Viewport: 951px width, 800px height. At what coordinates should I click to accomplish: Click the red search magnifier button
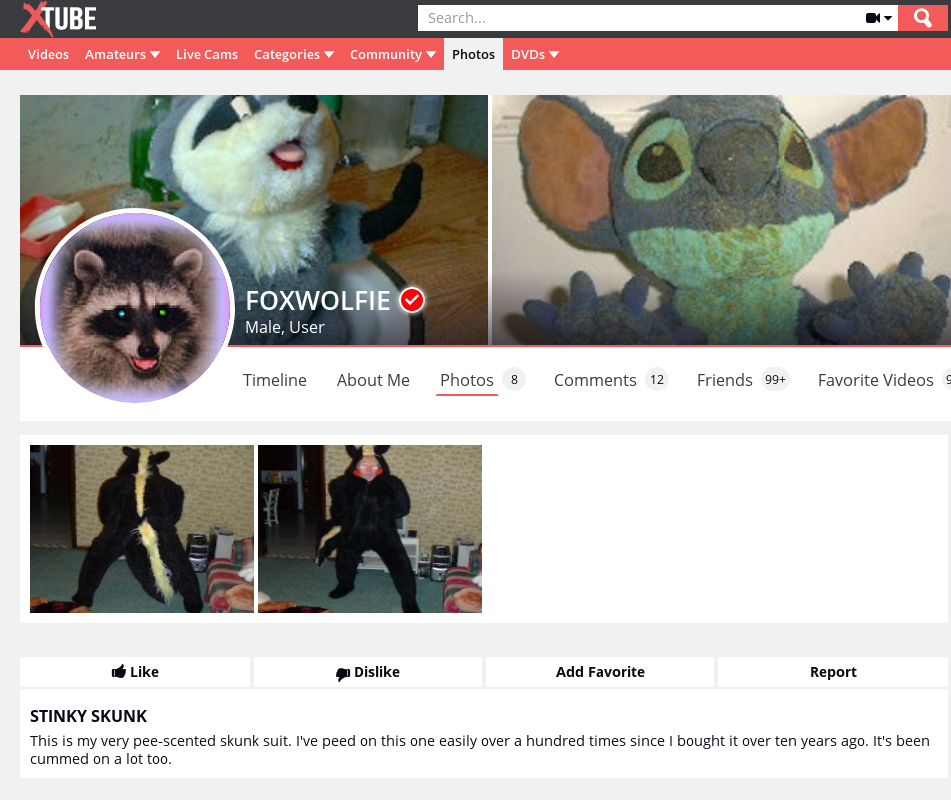point(922,18)
